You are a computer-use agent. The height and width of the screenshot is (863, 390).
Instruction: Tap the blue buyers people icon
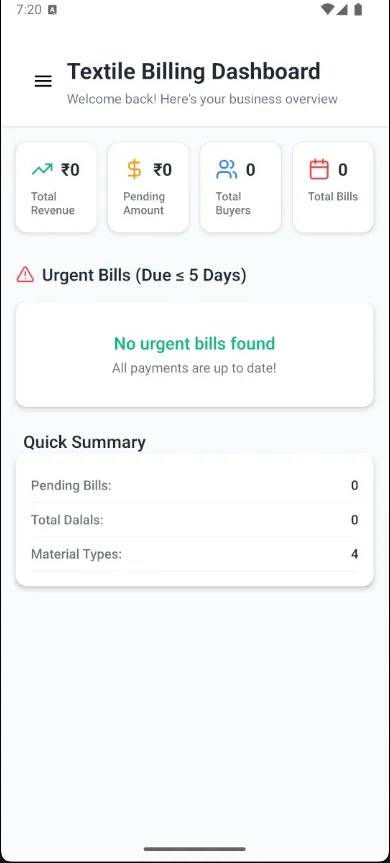227,170
